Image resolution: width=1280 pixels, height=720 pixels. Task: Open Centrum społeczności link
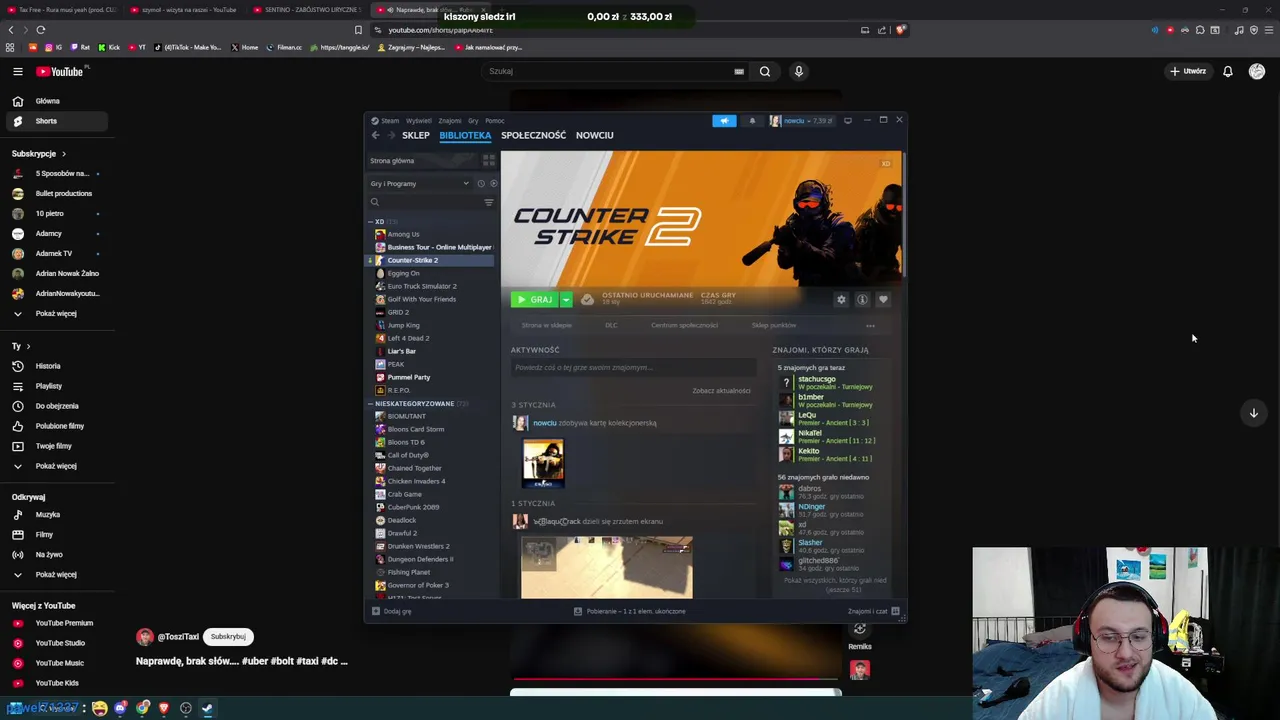point(685,326)
